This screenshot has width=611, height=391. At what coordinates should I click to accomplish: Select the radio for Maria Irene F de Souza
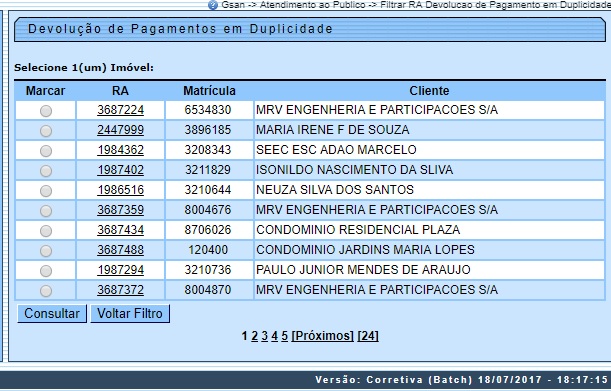pos(46,131)
